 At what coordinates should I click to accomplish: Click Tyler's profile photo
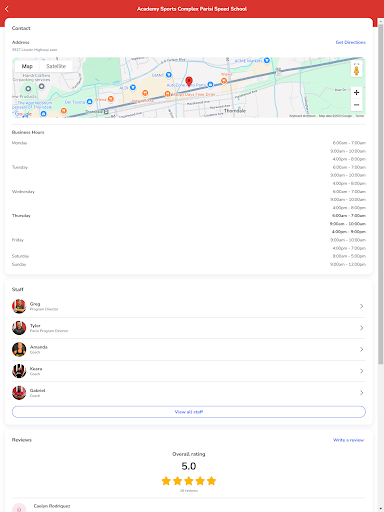coord(19,328)
